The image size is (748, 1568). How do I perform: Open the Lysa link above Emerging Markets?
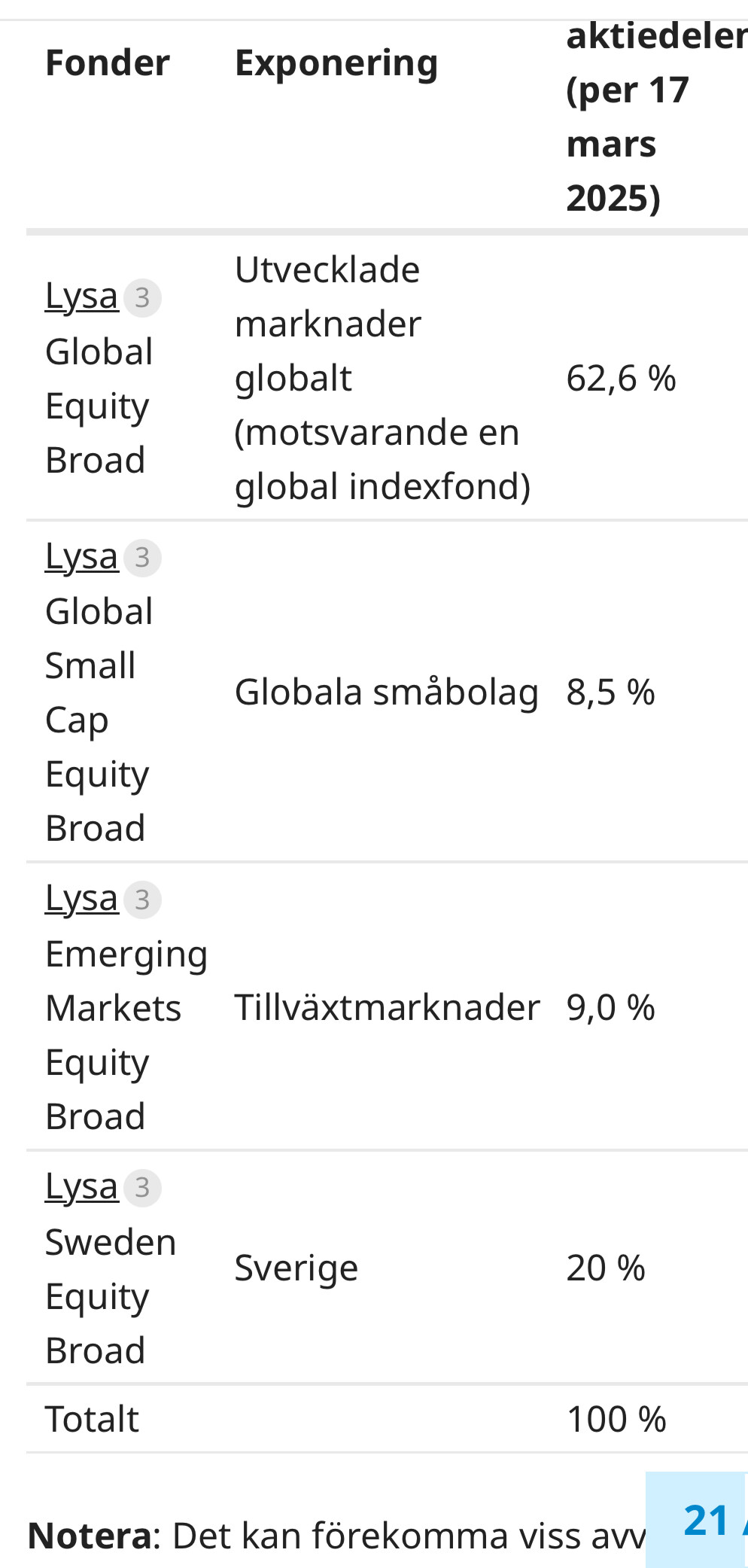tap(81, 899)
